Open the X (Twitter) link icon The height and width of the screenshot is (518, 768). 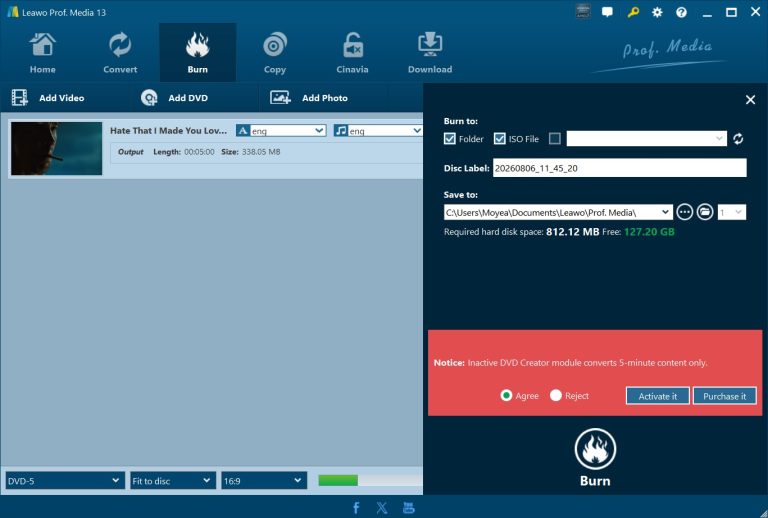(382, 508)
